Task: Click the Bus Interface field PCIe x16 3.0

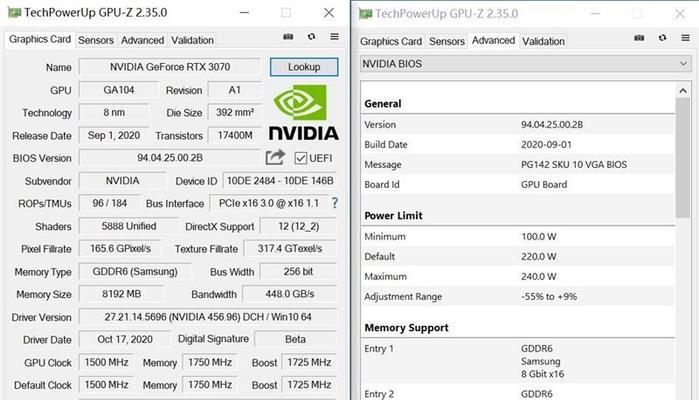Action: [269, 203]
